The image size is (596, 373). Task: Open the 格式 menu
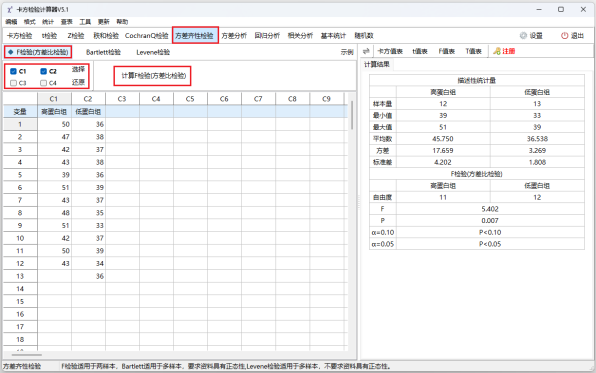pos(30,22)
